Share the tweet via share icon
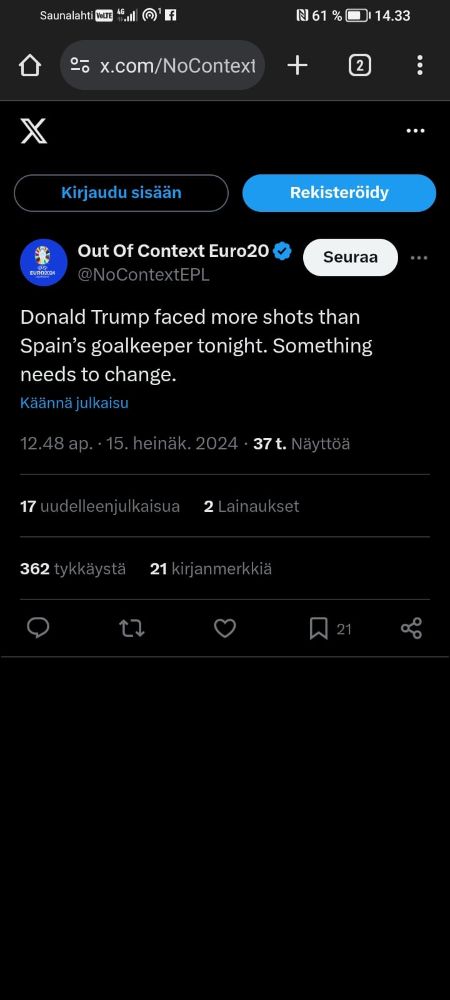 tap(411, 628)
